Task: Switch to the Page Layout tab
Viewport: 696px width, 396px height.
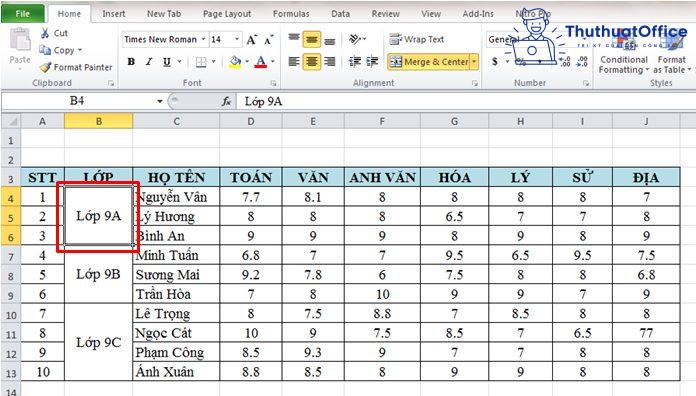Action: coord(227,14)
